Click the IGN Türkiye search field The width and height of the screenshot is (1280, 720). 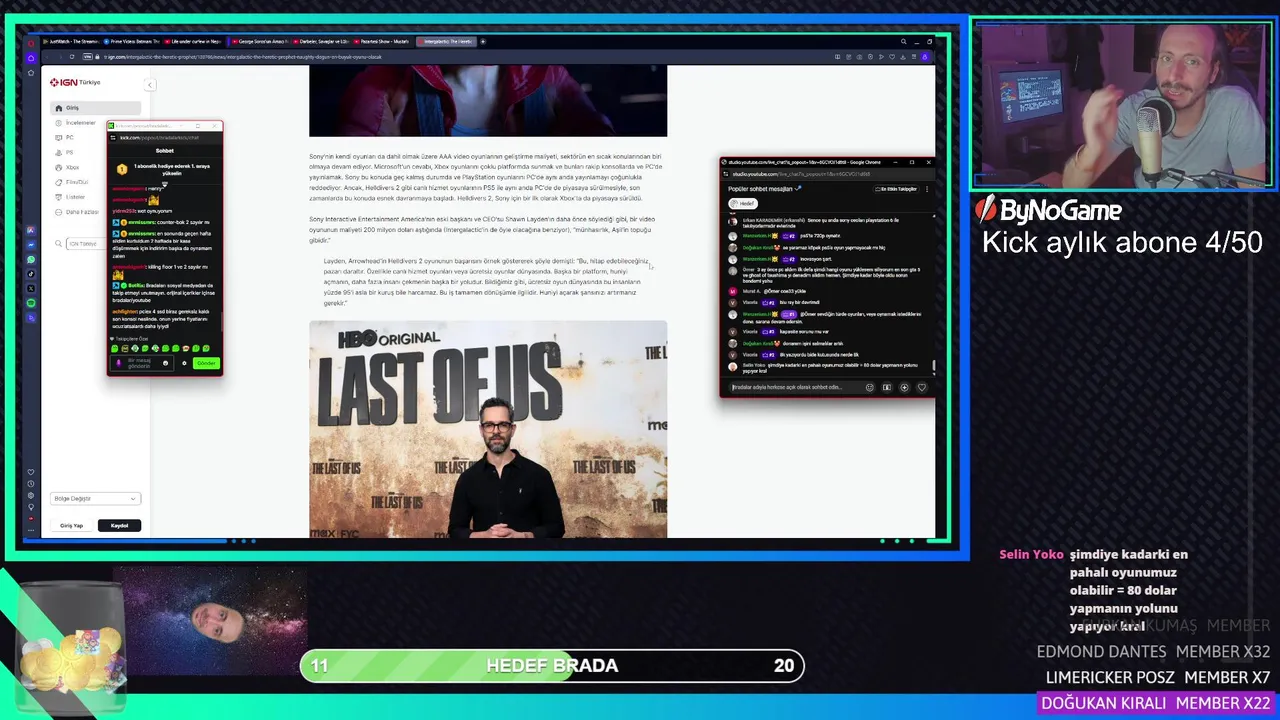click(87, 244)
